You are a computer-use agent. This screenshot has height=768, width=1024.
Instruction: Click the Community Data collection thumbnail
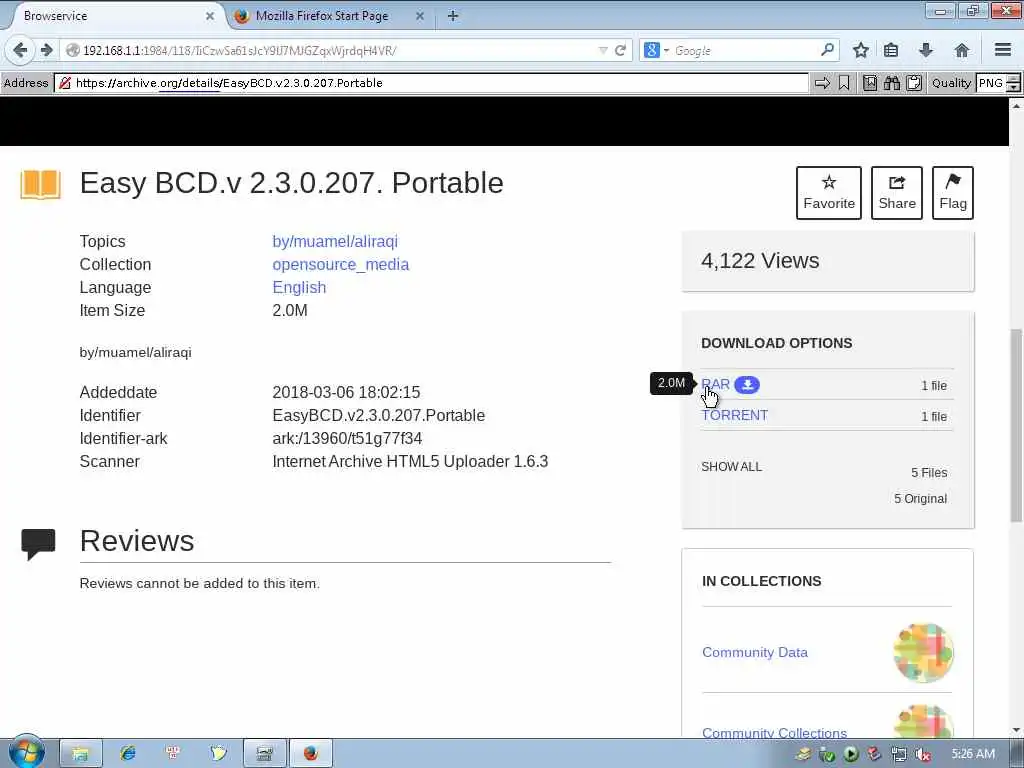(923, 653)
